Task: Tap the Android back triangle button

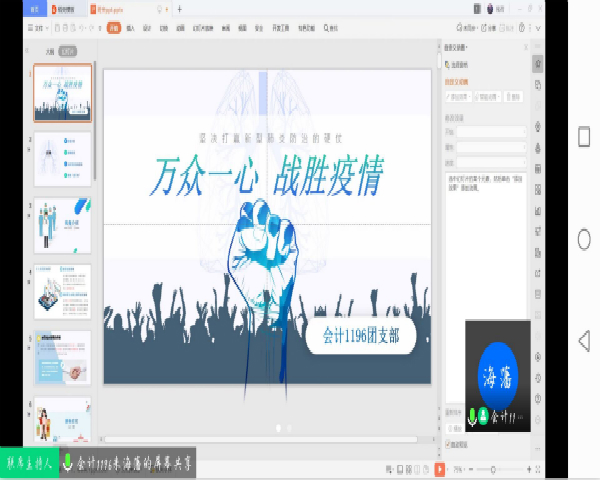Action: 584,340
